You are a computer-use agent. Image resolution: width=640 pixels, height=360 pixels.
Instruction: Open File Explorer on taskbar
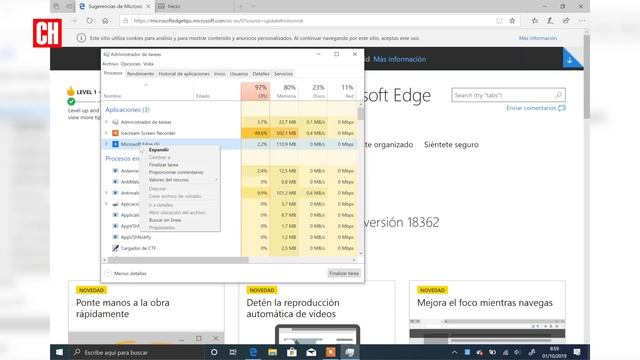tap(272, 352)
